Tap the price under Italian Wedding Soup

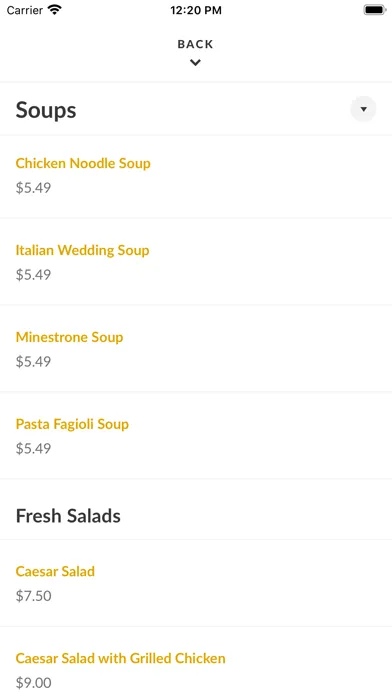(x=33, y=275)
